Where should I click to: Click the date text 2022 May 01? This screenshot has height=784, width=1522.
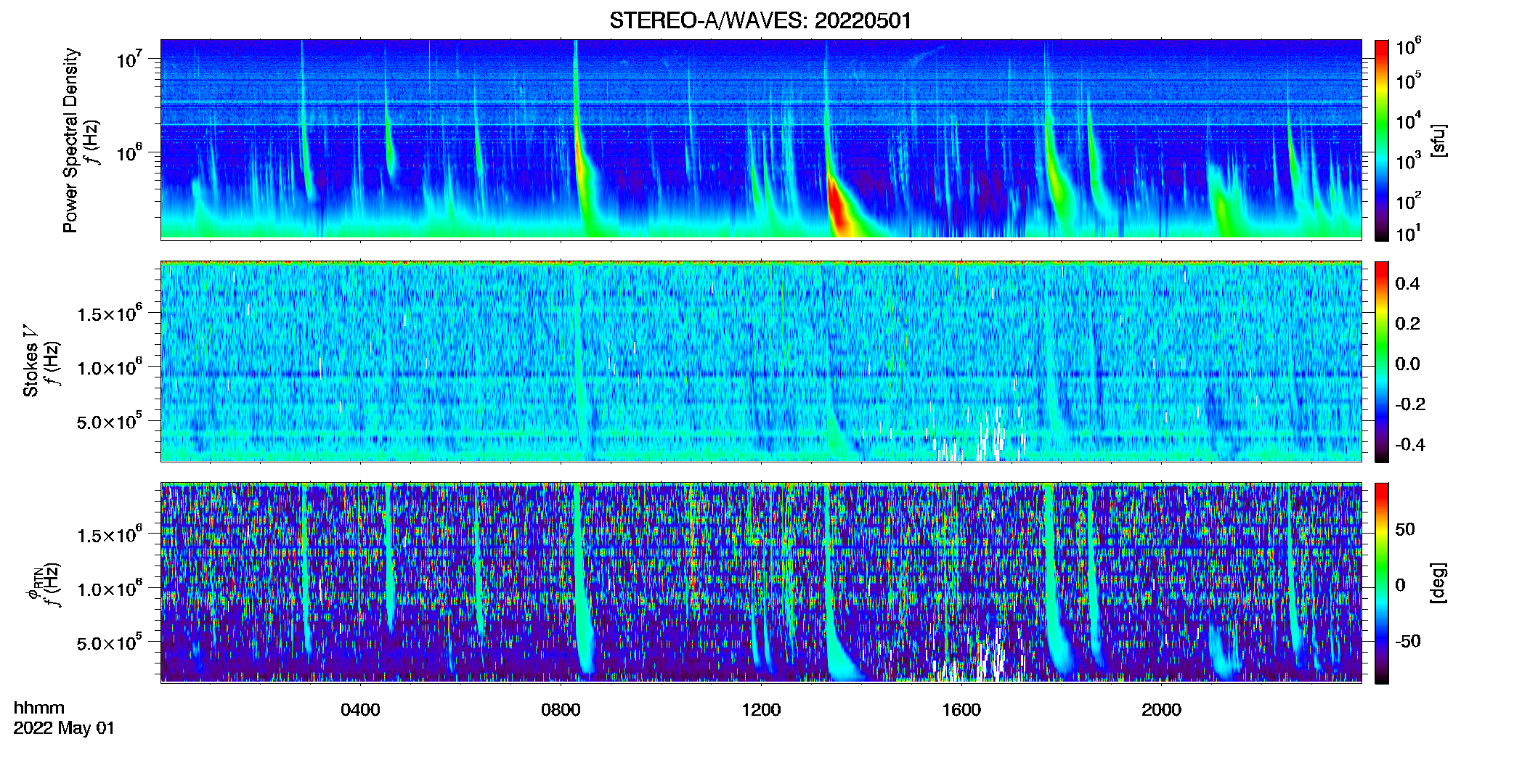click(x=64, y=728)
